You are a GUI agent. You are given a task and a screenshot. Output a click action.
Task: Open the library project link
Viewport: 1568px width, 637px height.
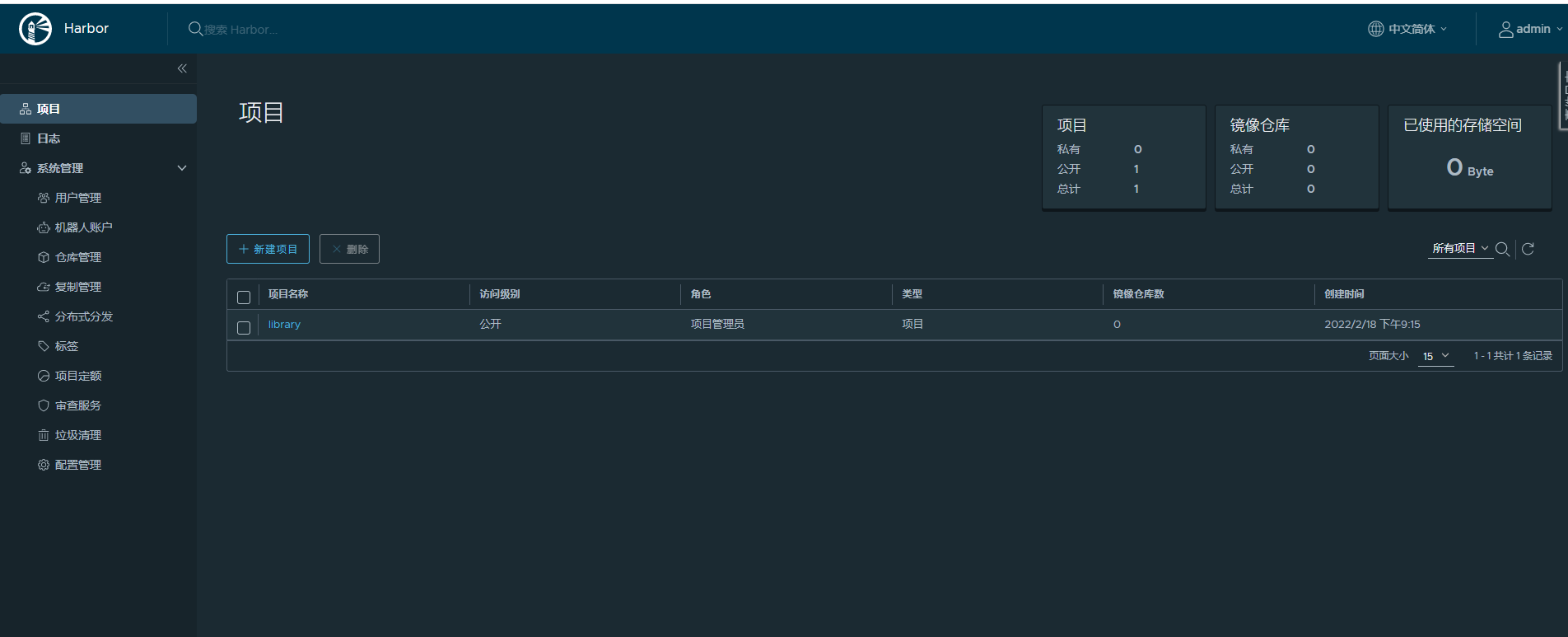coord(284,325)
